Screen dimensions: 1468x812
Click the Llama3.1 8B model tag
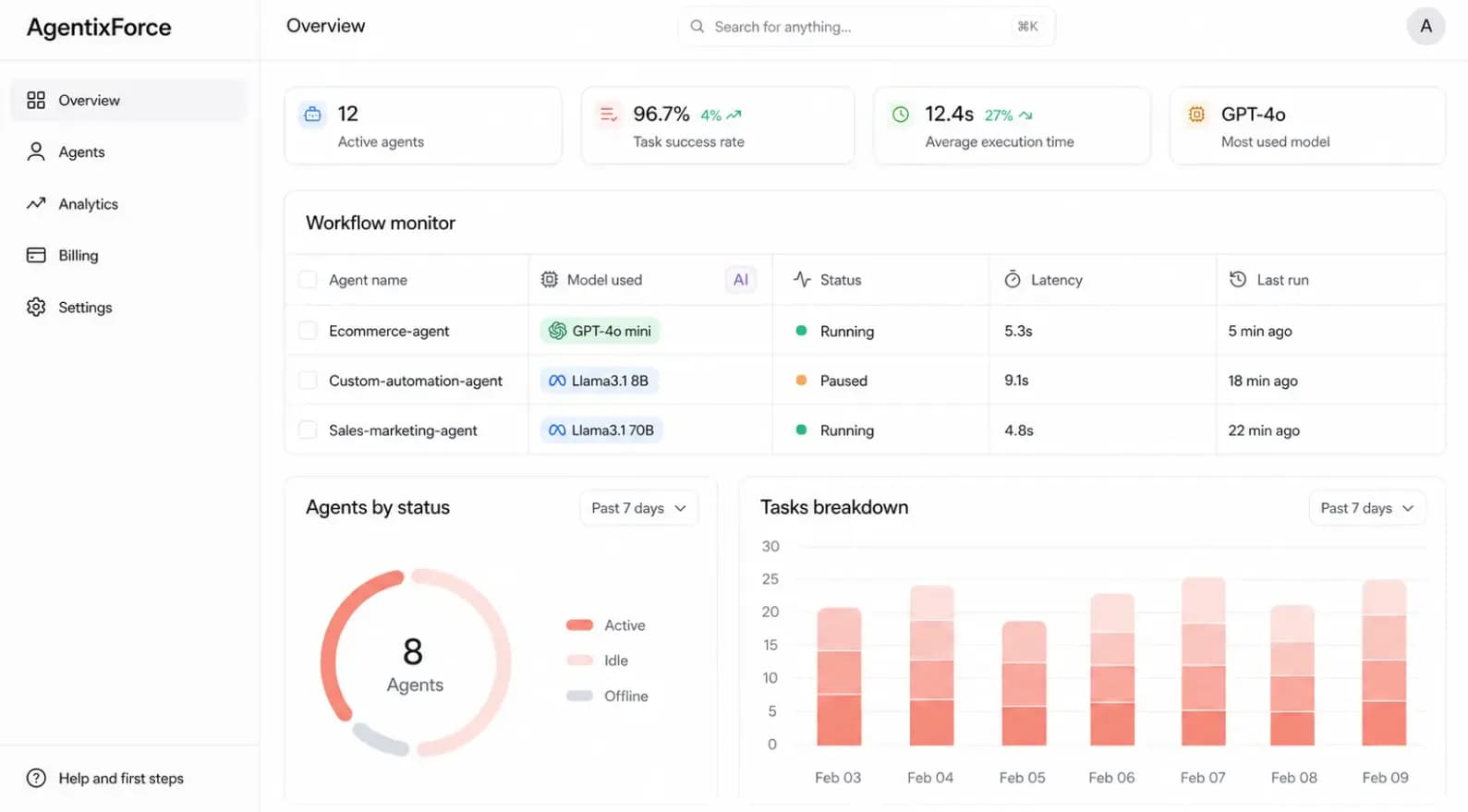pyautogui.click(x=600, y=381)
